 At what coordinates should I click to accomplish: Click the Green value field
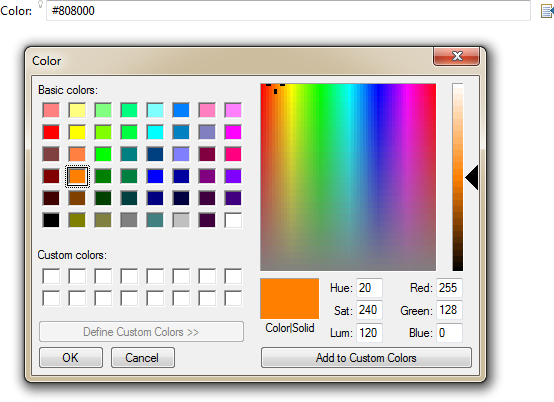point(449,310)
